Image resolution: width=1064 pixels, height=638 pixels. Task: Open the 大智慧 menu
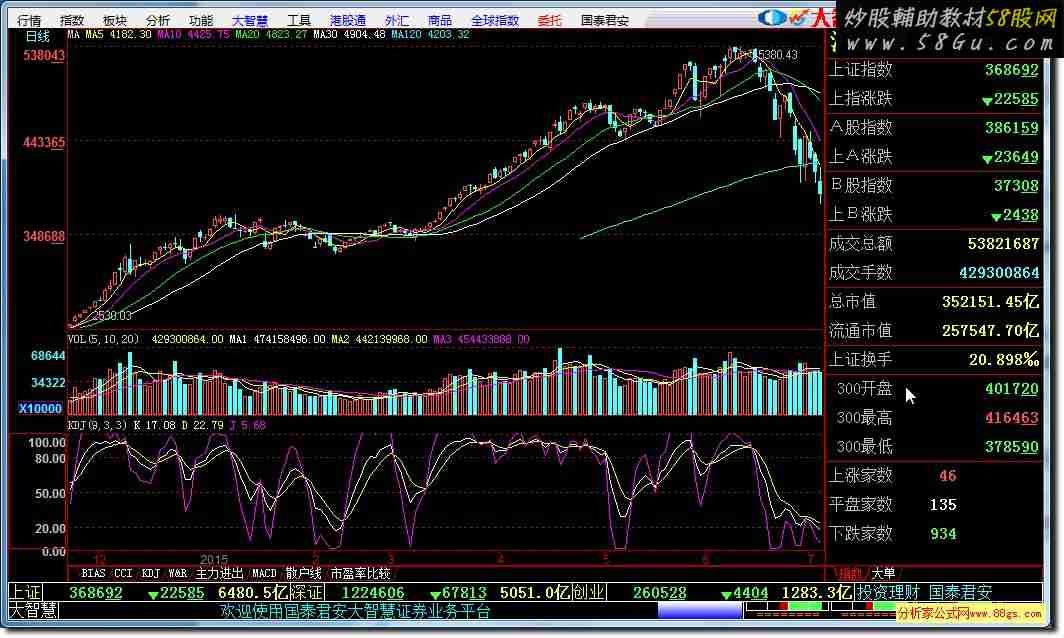click(x=250, y=20)
